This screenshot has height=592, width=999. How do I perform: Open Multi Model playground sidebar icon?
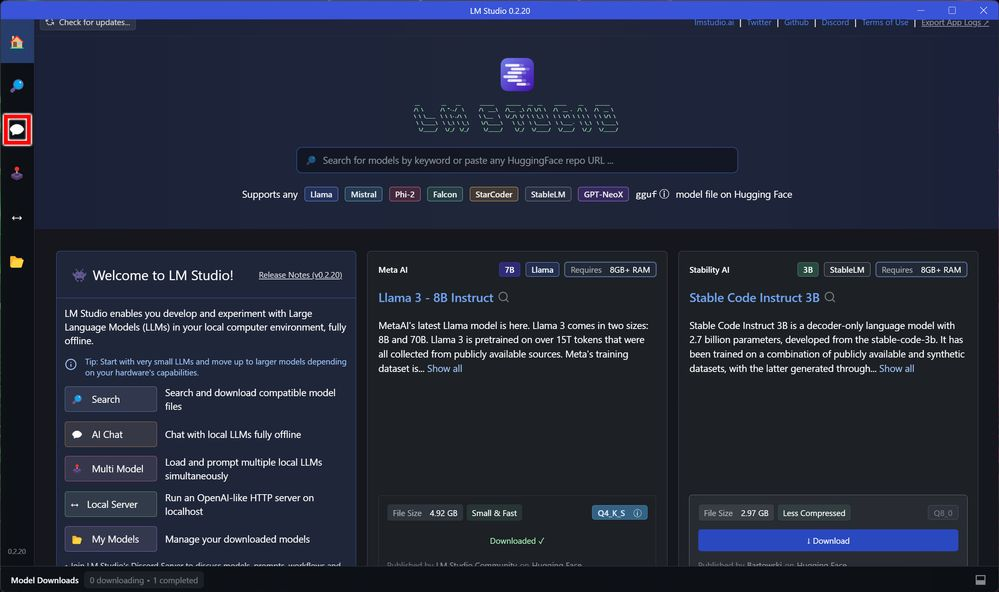pos(17,173)
